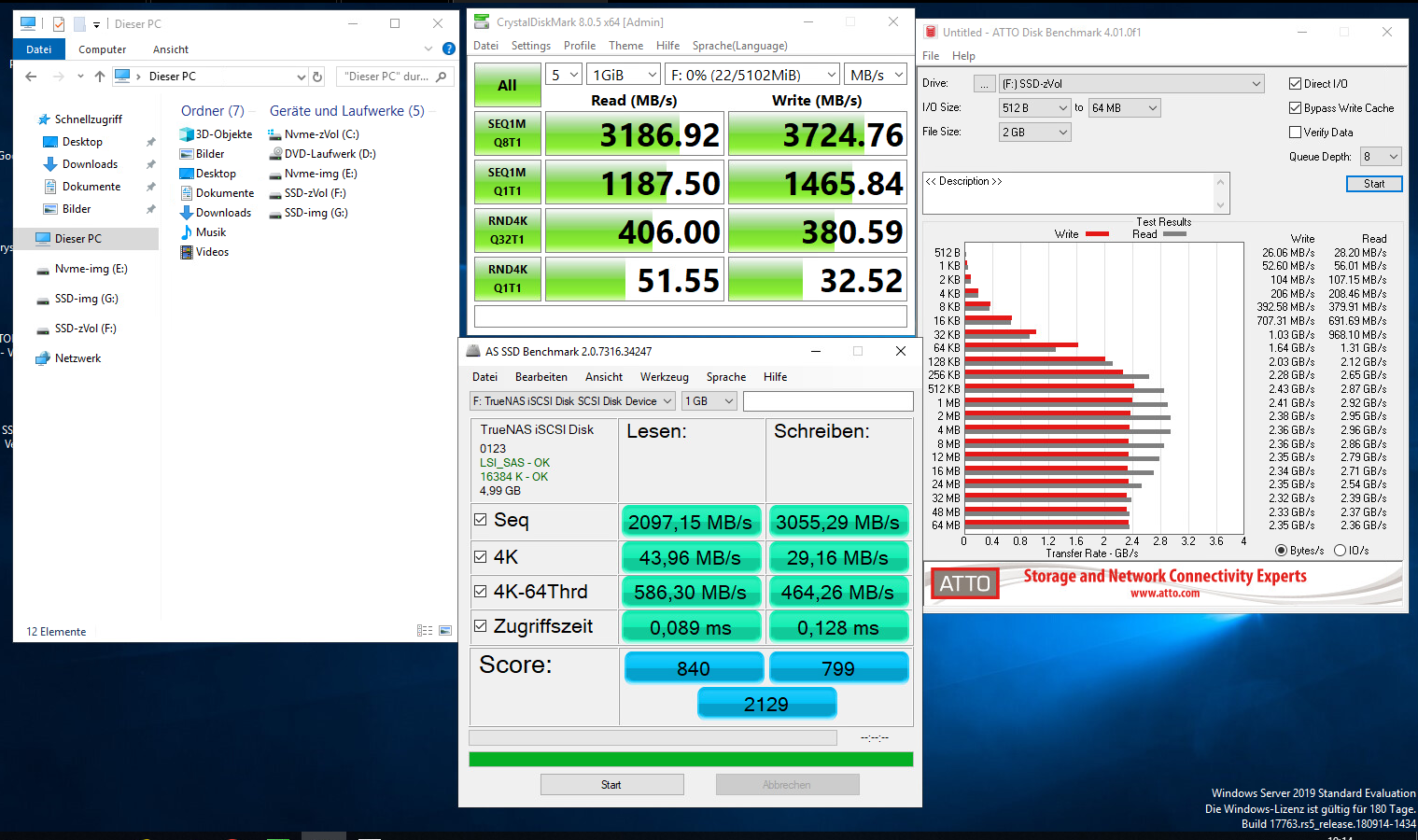Image resolution: width=1418 pixels, height=840 pixels.
Task: Open Downloads in Schnellzugriff sidebar
Action: [90, 164]
